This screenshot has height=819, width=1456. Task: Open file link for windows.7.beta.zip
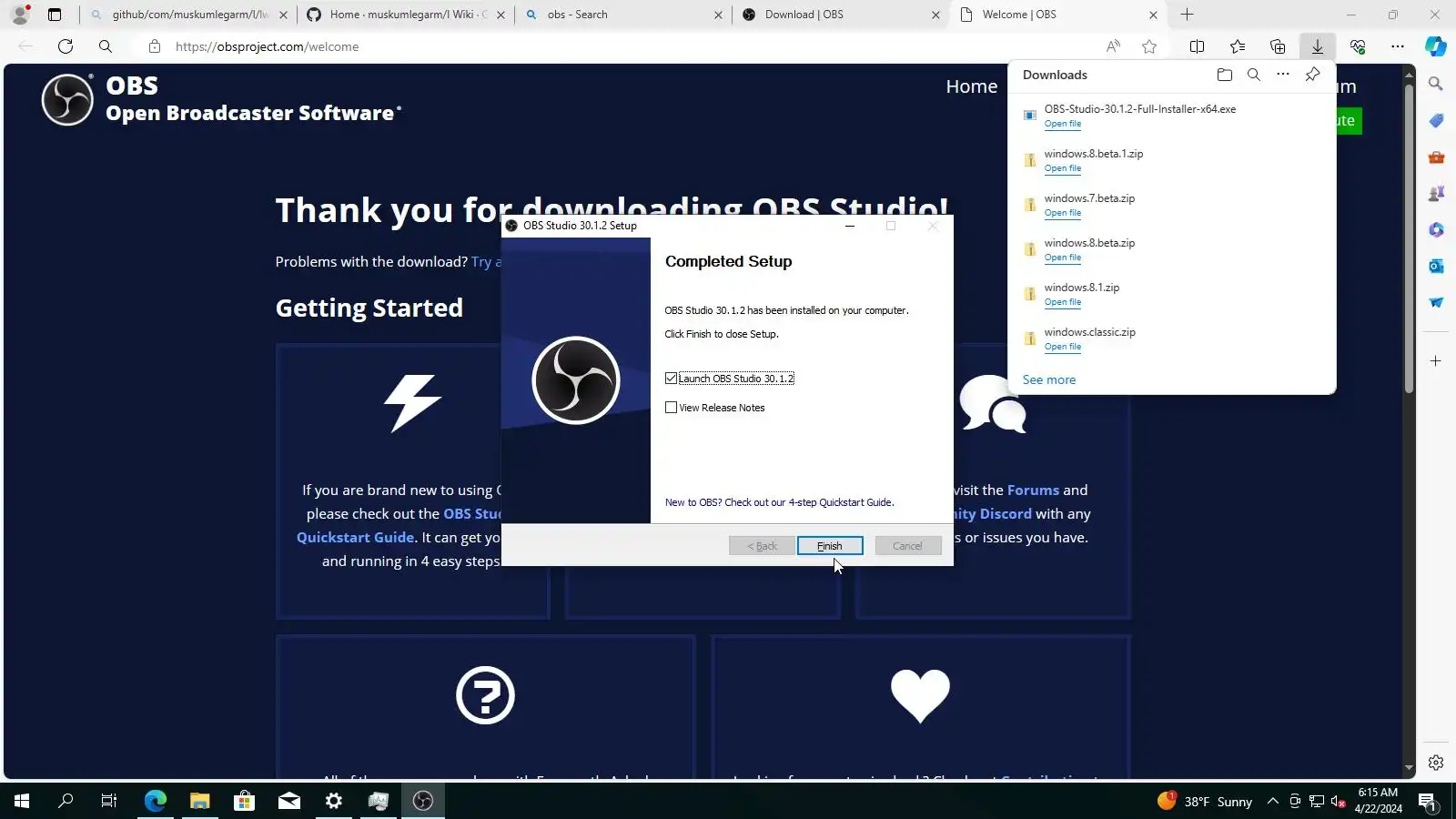[x=1062, y=213]
